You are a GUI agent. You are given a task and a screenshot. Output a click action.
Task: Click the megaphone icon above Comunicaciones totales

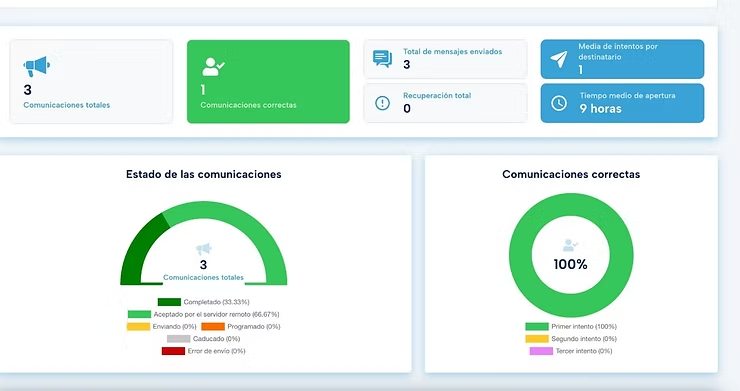tap(36, 66)
